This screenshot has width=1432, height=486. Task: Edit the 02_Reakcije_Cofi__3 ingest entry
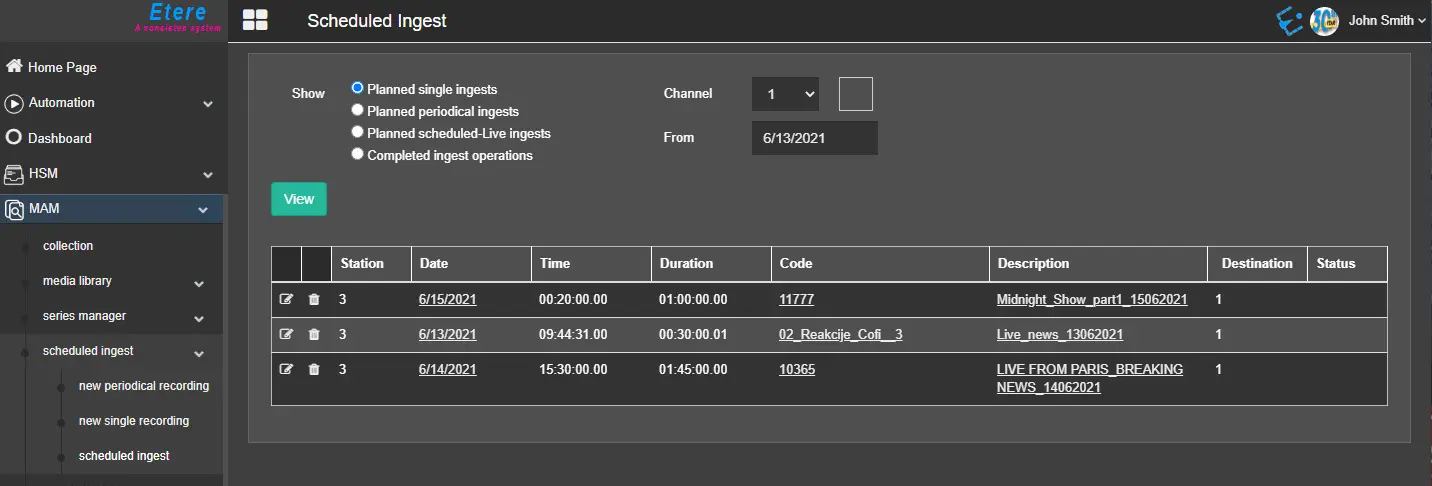[x=287, y=335]
